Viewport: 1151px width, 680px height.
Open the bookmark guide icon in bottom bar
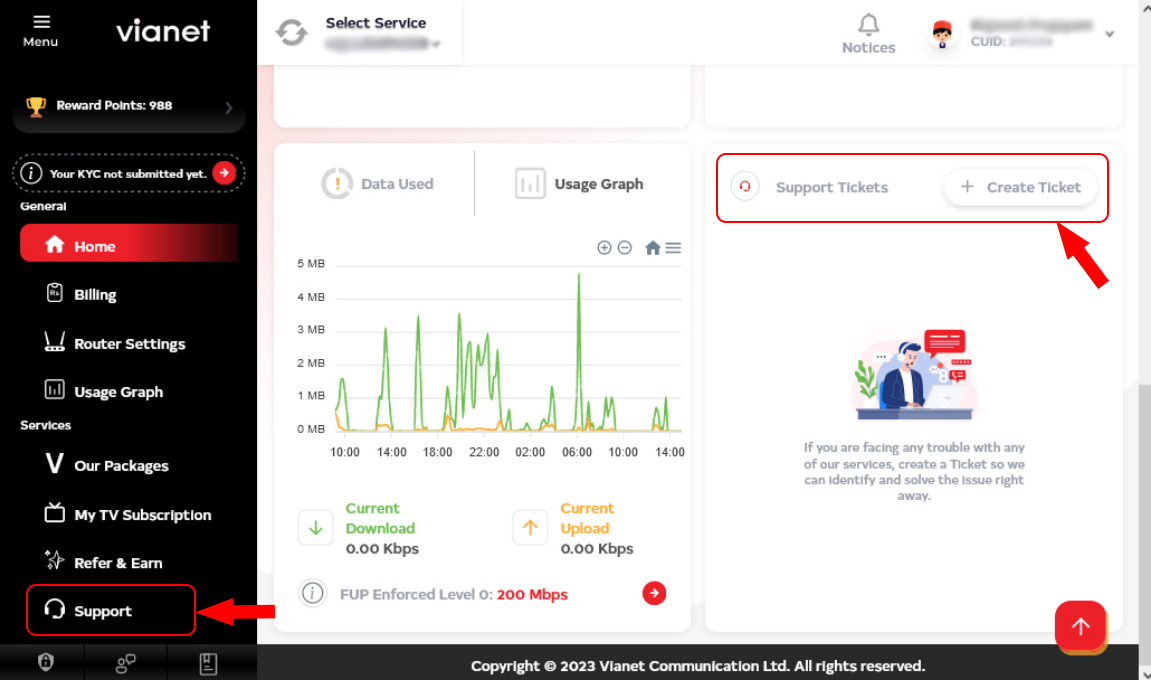click(208, 662)
